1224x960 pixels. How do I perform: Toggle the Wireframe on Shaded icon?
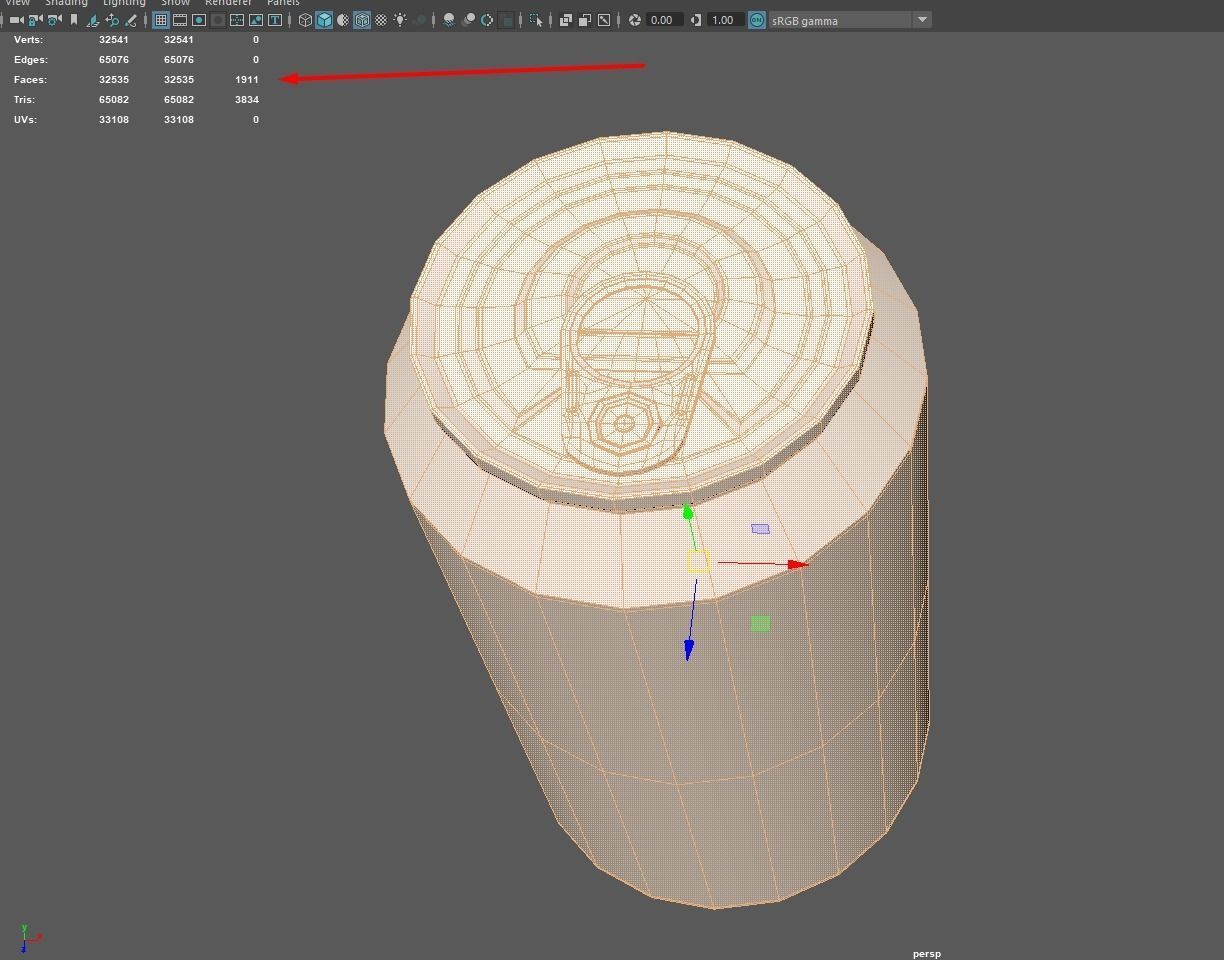coord(362,20)
